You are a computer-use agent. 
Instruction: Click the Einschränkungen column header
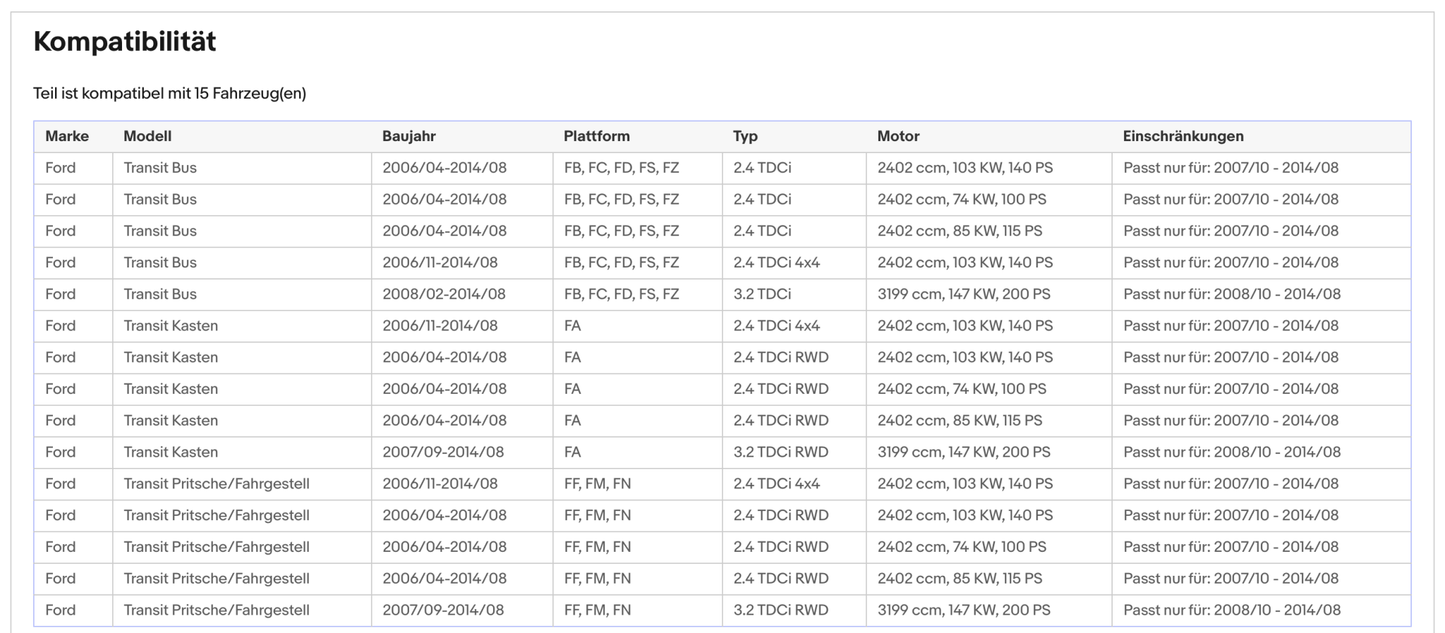(1183, 136)
